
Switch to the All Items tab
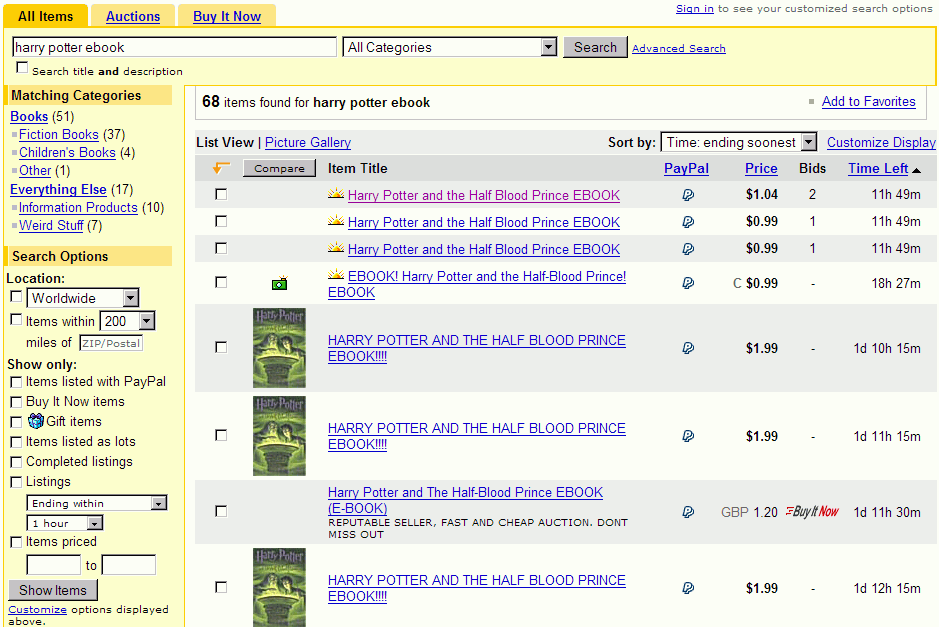coord(46,16)
